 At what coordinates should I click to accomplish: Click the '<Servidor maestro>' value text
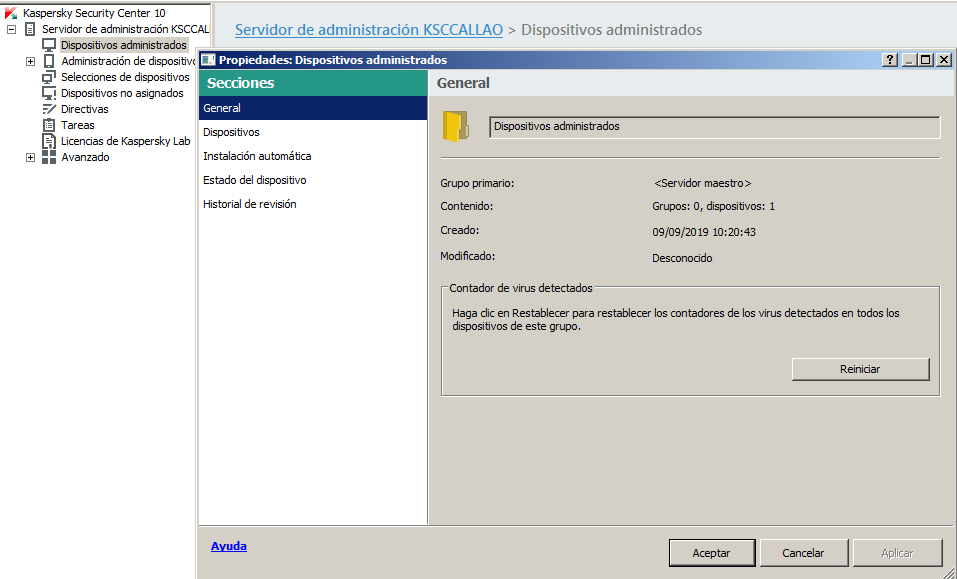pyautogui.click(x=702, y=183)
